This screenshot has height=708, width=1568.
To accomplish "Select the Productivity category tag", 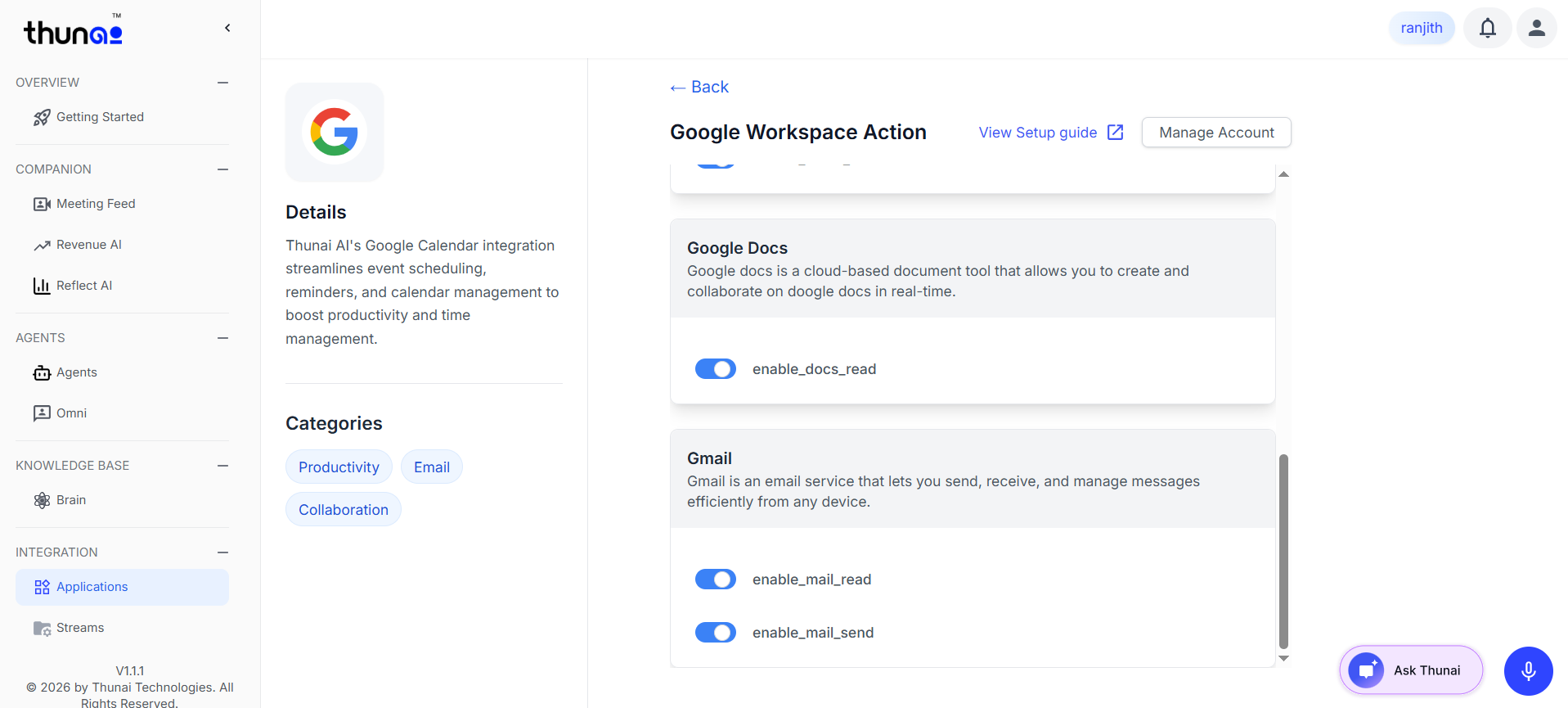I will point(339,467).
